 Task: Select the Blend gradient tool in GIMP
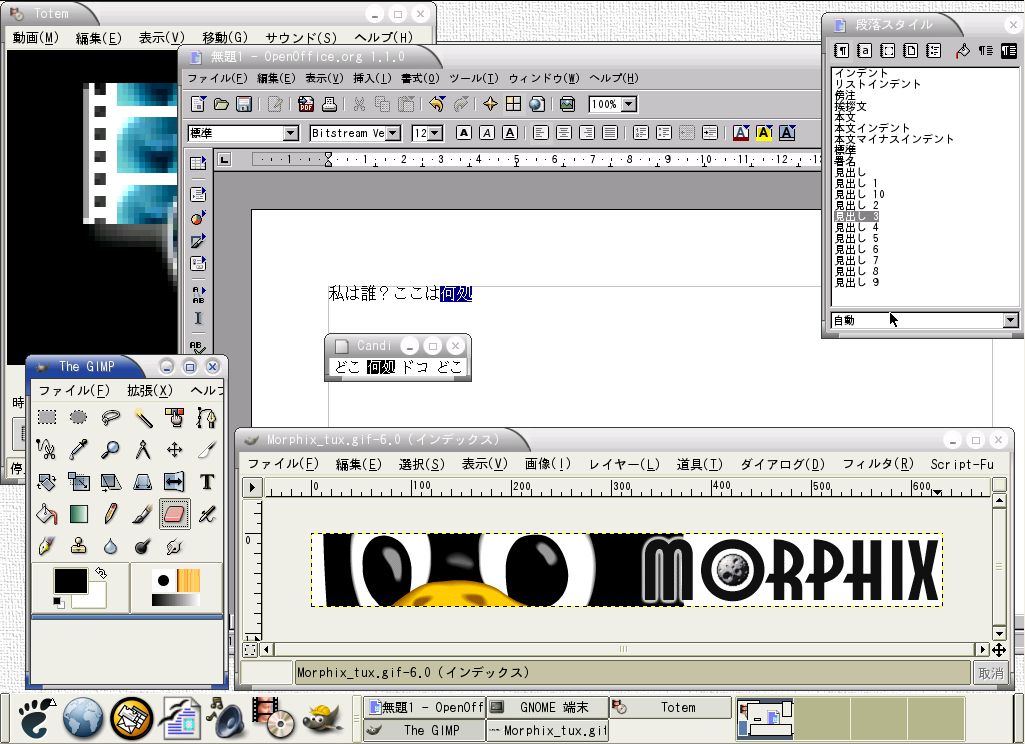(x=78, y=514)
